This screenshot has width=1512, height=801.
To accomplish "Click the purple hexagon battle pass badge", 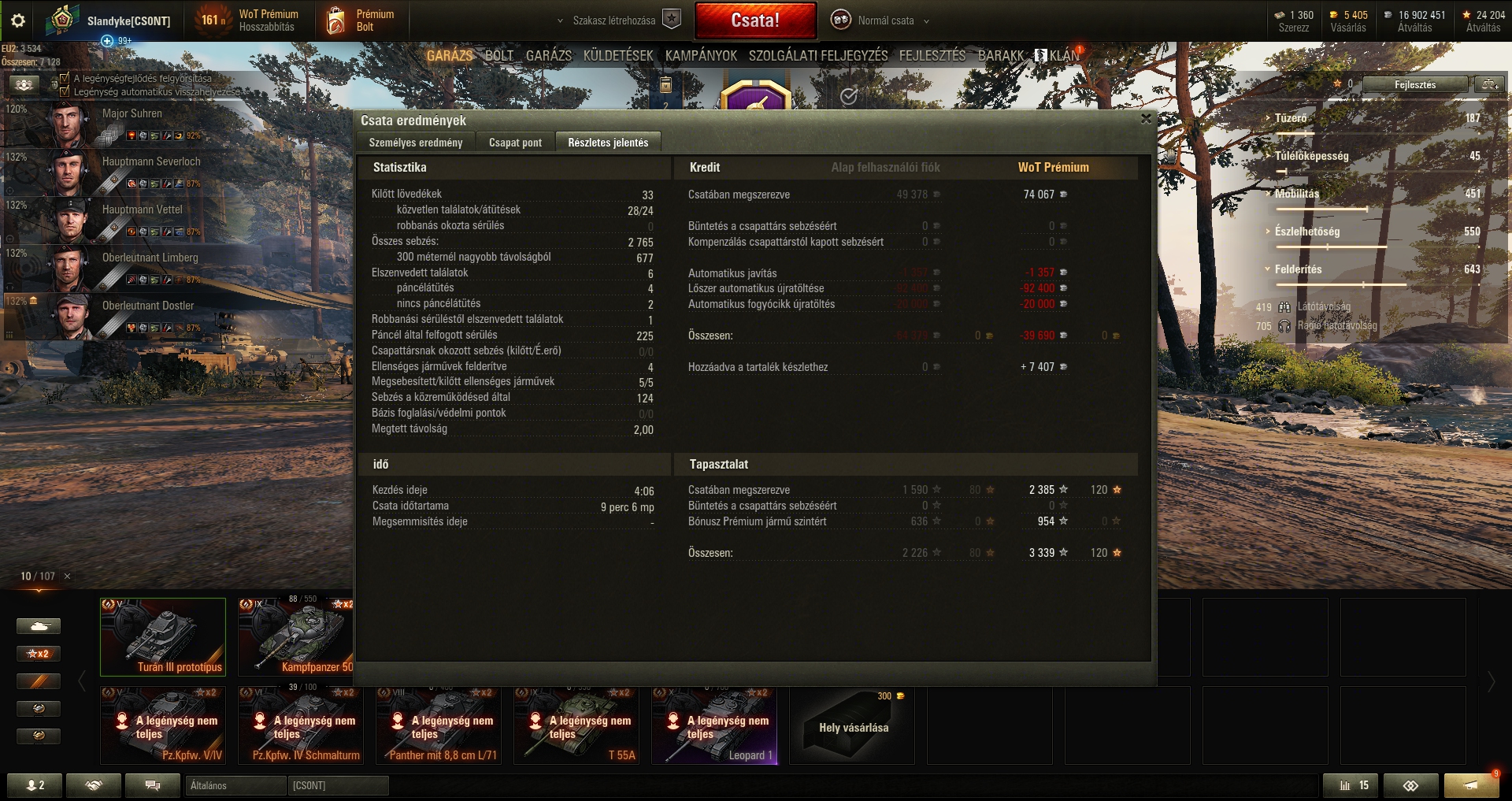I will (x=756, y=95).
